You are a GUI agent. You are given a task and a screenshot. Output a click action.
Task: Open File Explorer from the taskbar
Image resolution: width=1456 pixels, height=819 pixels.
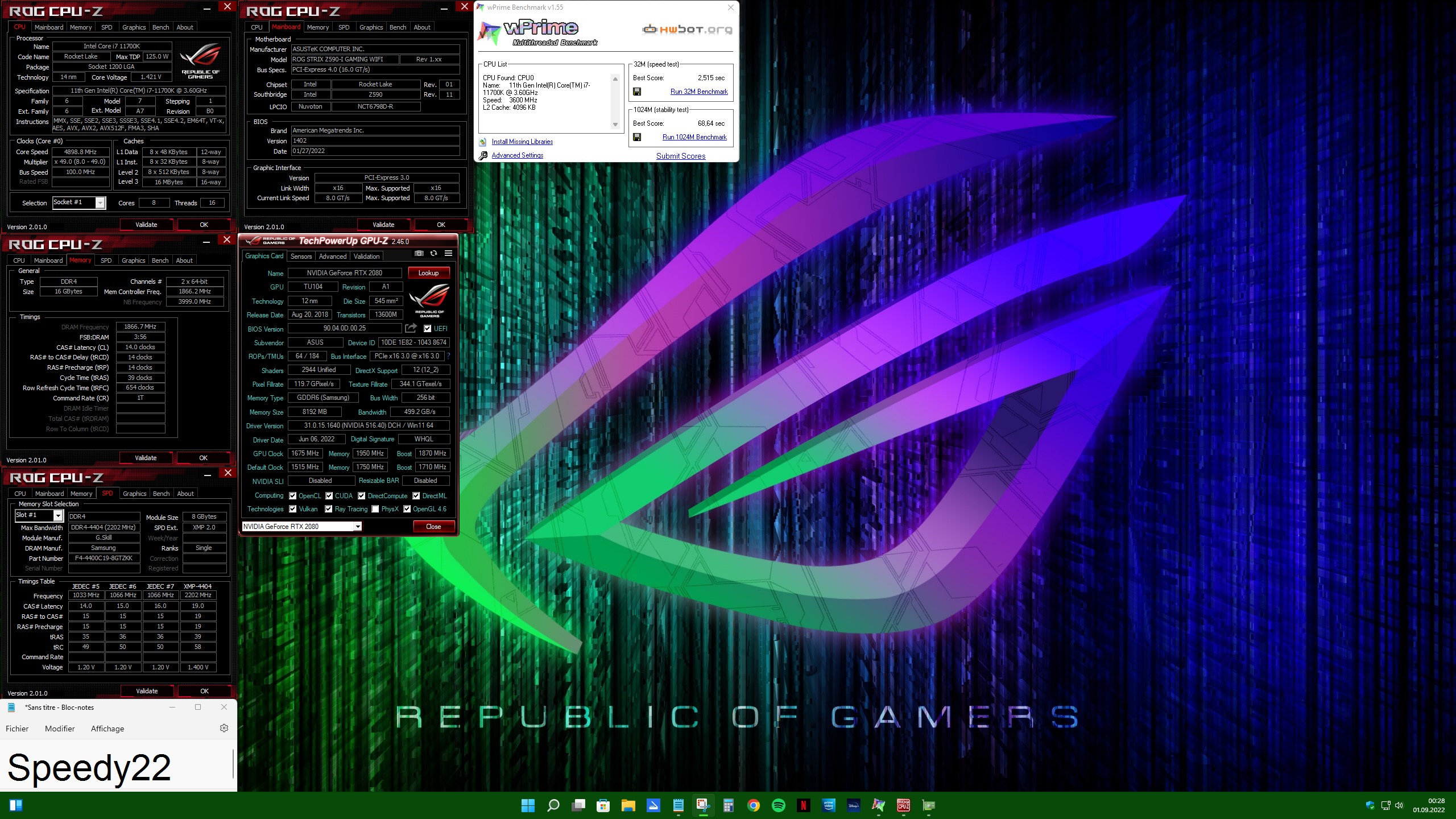point(628,805)
